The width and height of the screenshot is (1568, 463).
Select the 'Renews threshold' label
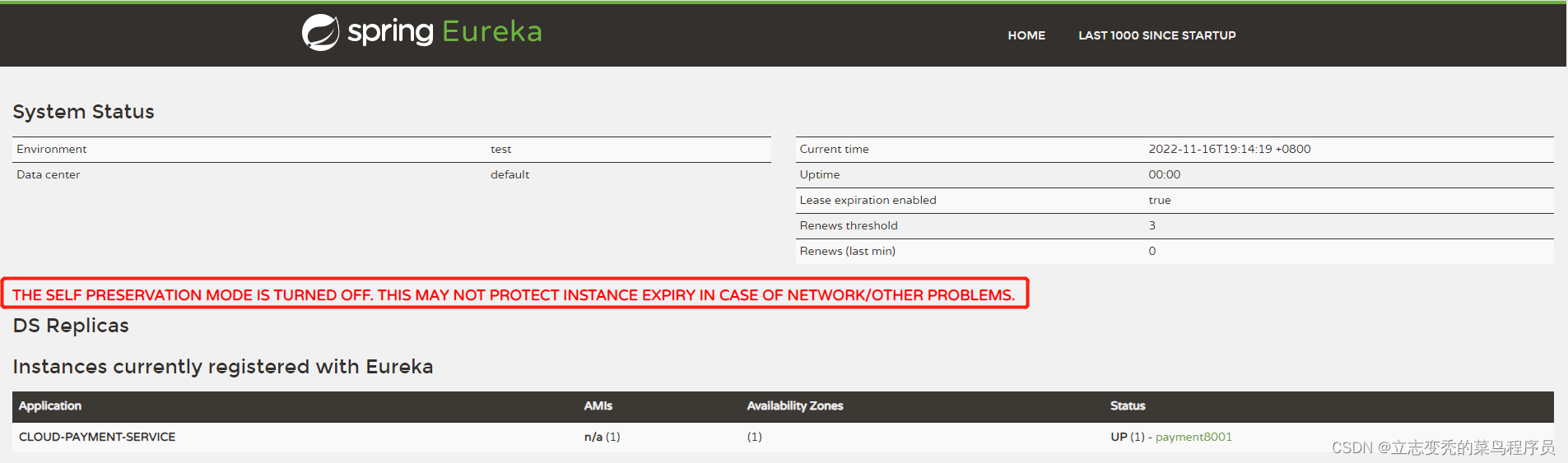click(x=848, y=225)
